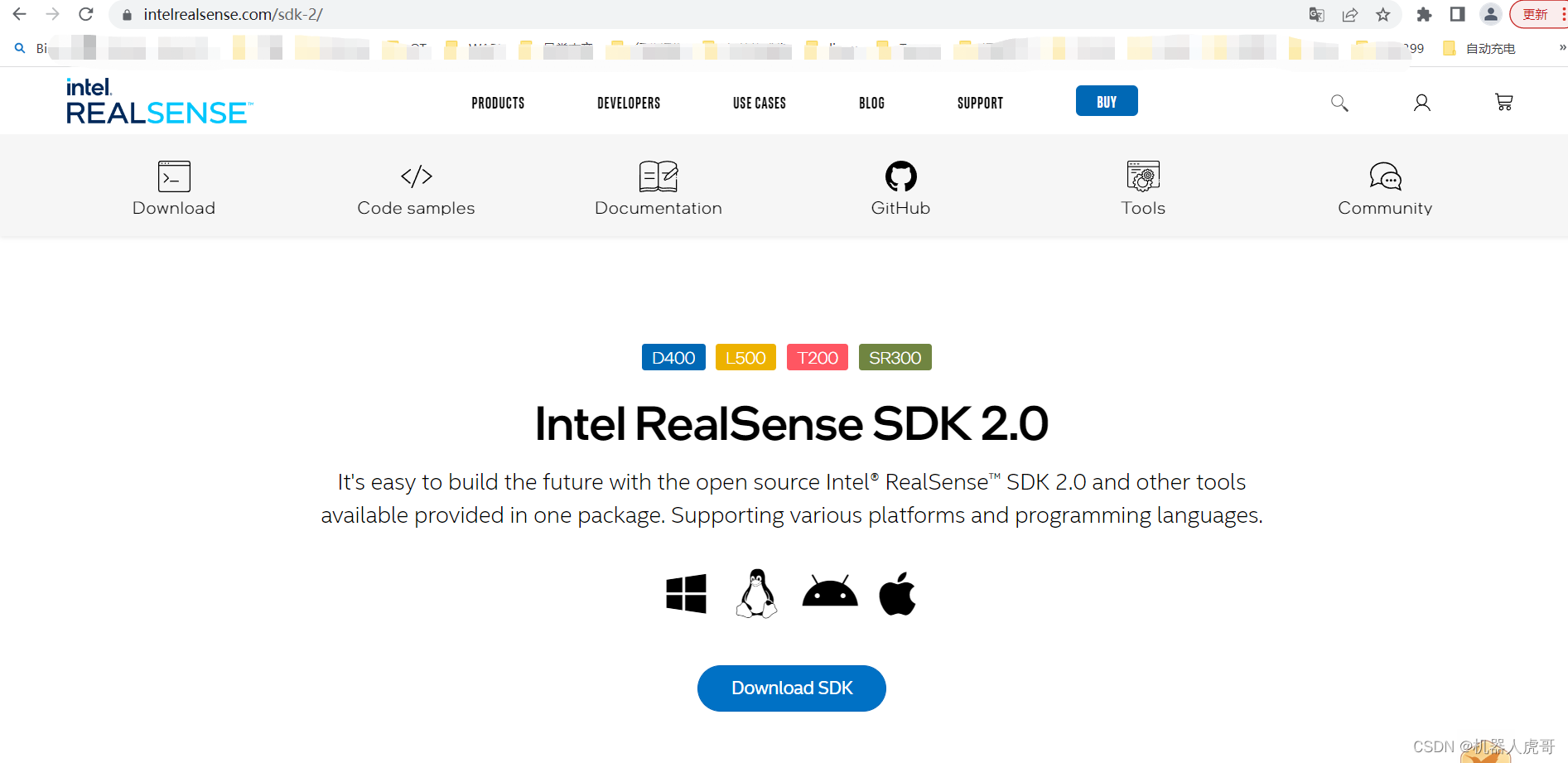Open the SUPPORT menu
Image resolution: width=1568 pixels, height=763 pixels.
980,103
